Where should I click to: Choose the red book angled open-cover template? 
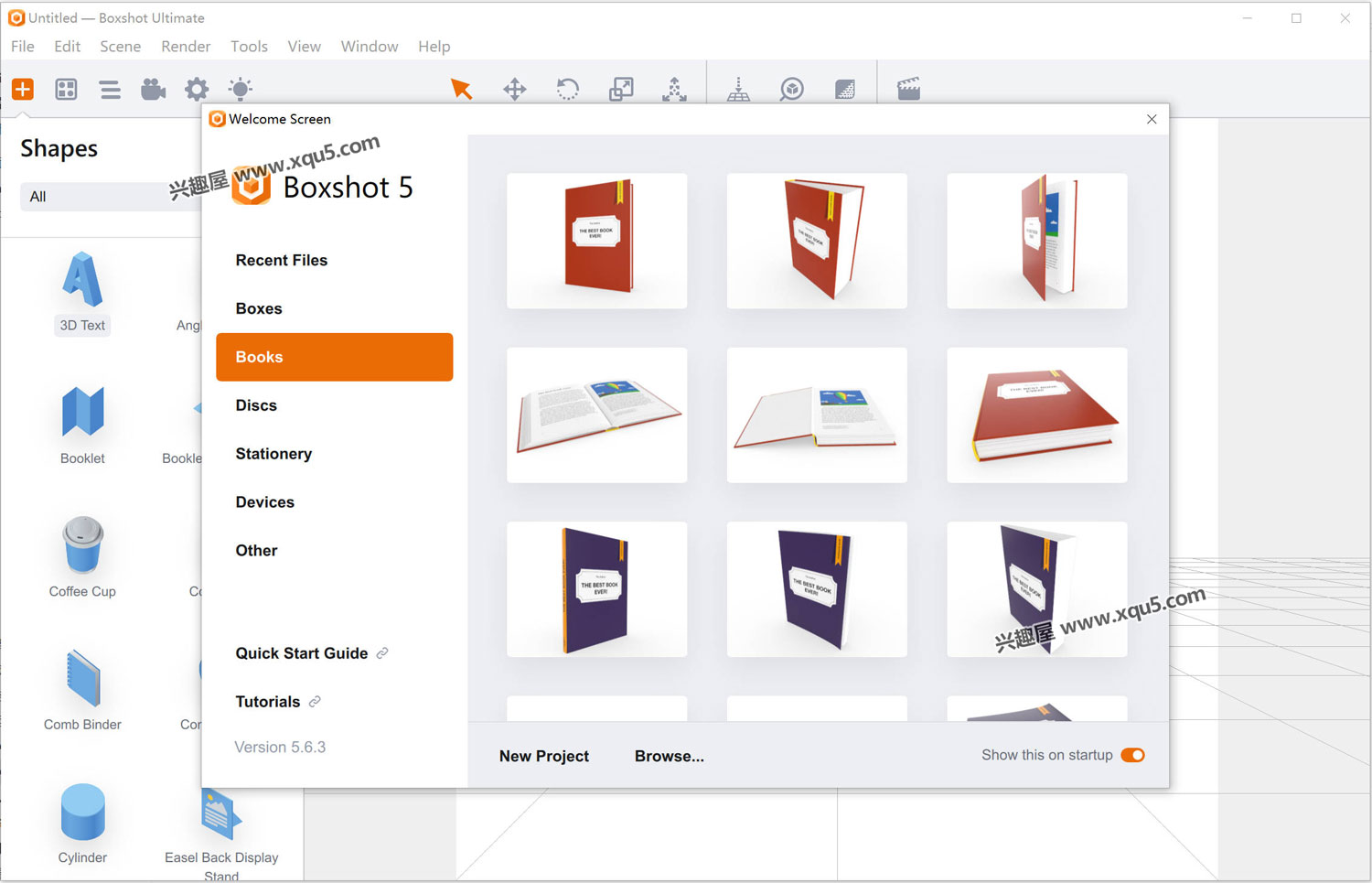pyautogui.click(x=817, y=241)
